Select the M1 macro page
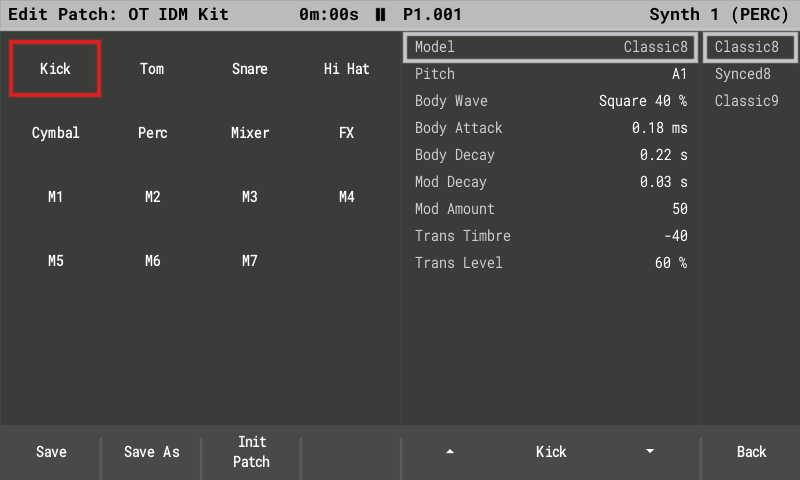The width and height of the screenshot is (800, 480). [x=55, y=197]
